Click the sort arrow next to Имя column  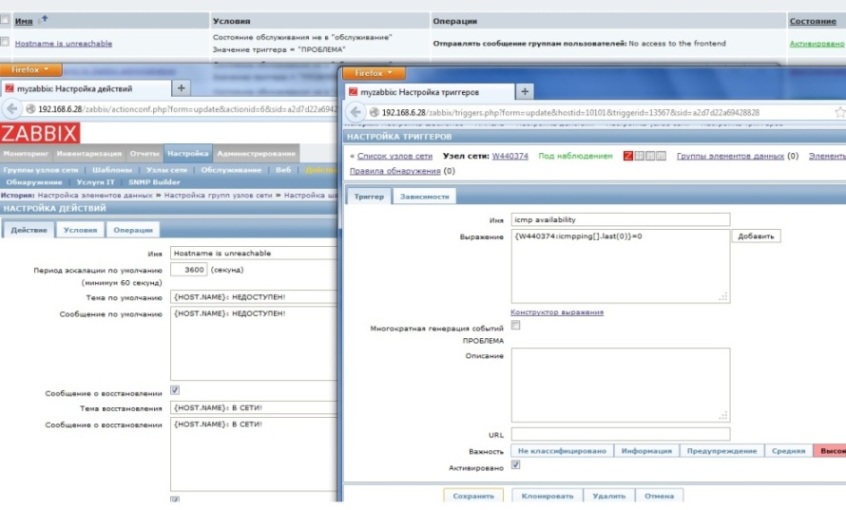pos(44,19)
